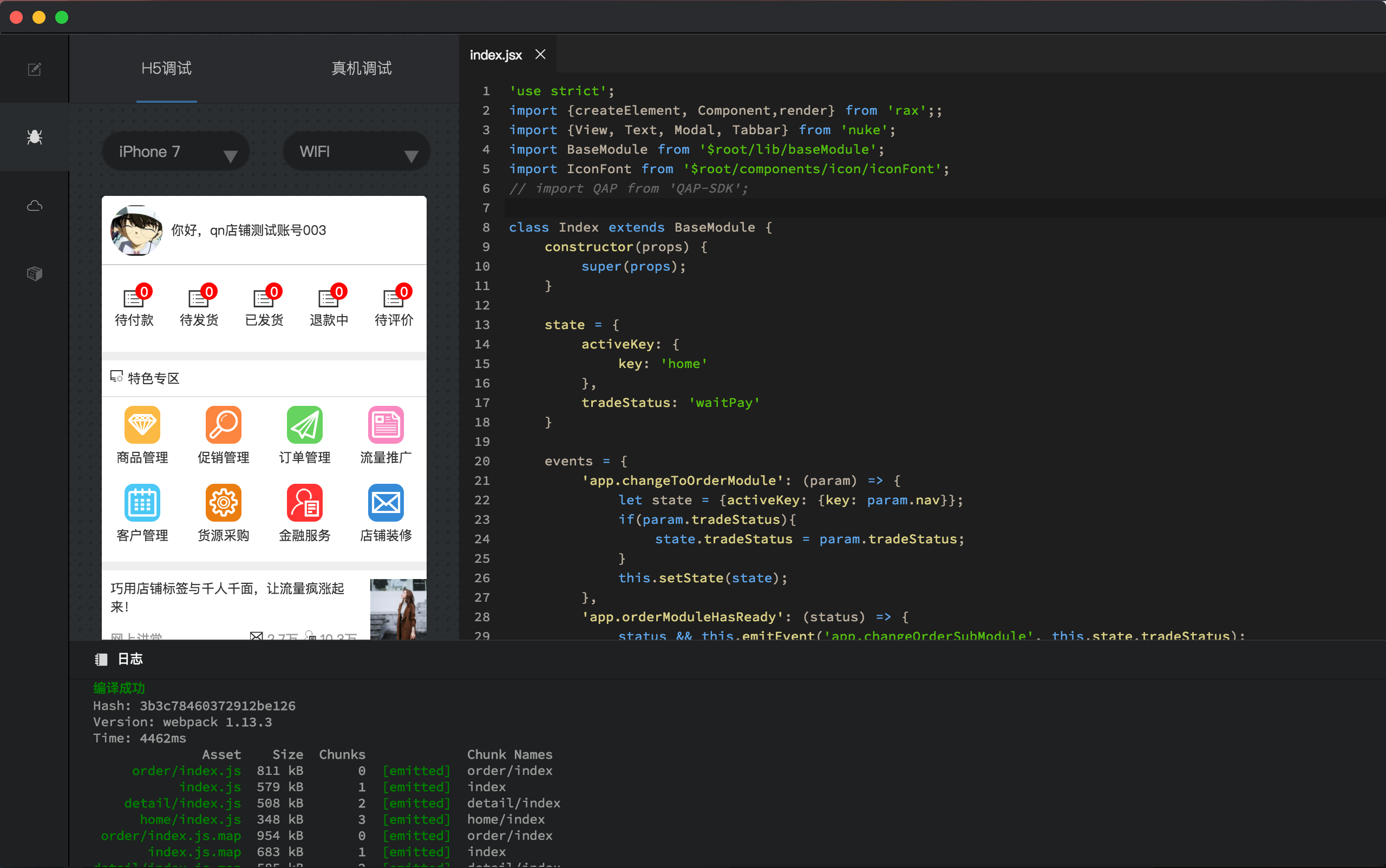Viewport: 1386px width, 868px height.
Task: Tap the 订单管理 paper plane icon
Action: (x=304, y=425)
